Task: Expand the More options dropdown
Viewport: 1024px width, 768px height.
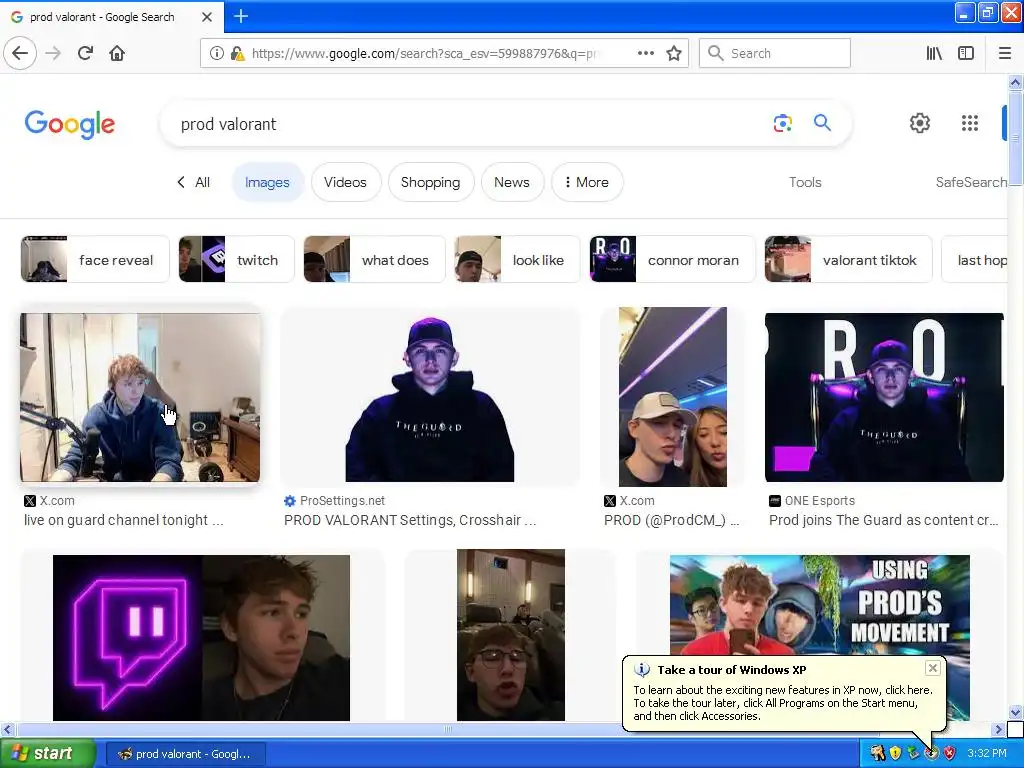Action: click(586, 182)
